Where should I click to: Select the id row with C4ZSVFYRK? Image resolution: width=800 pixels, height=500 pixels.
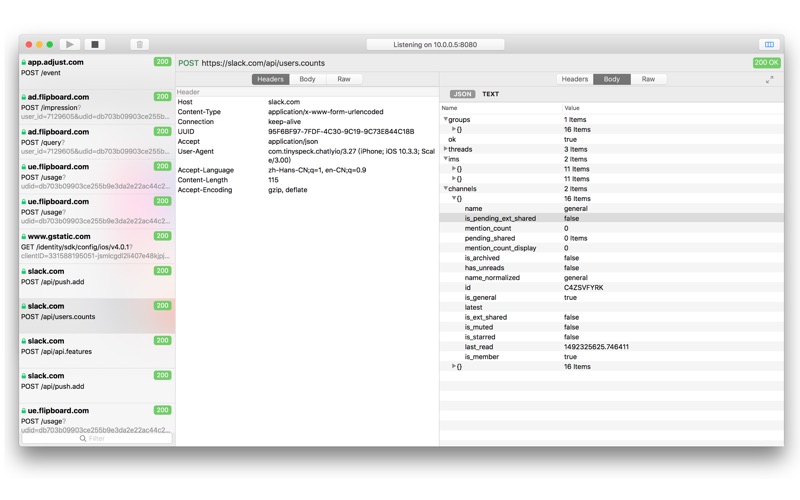pos(612,287)
